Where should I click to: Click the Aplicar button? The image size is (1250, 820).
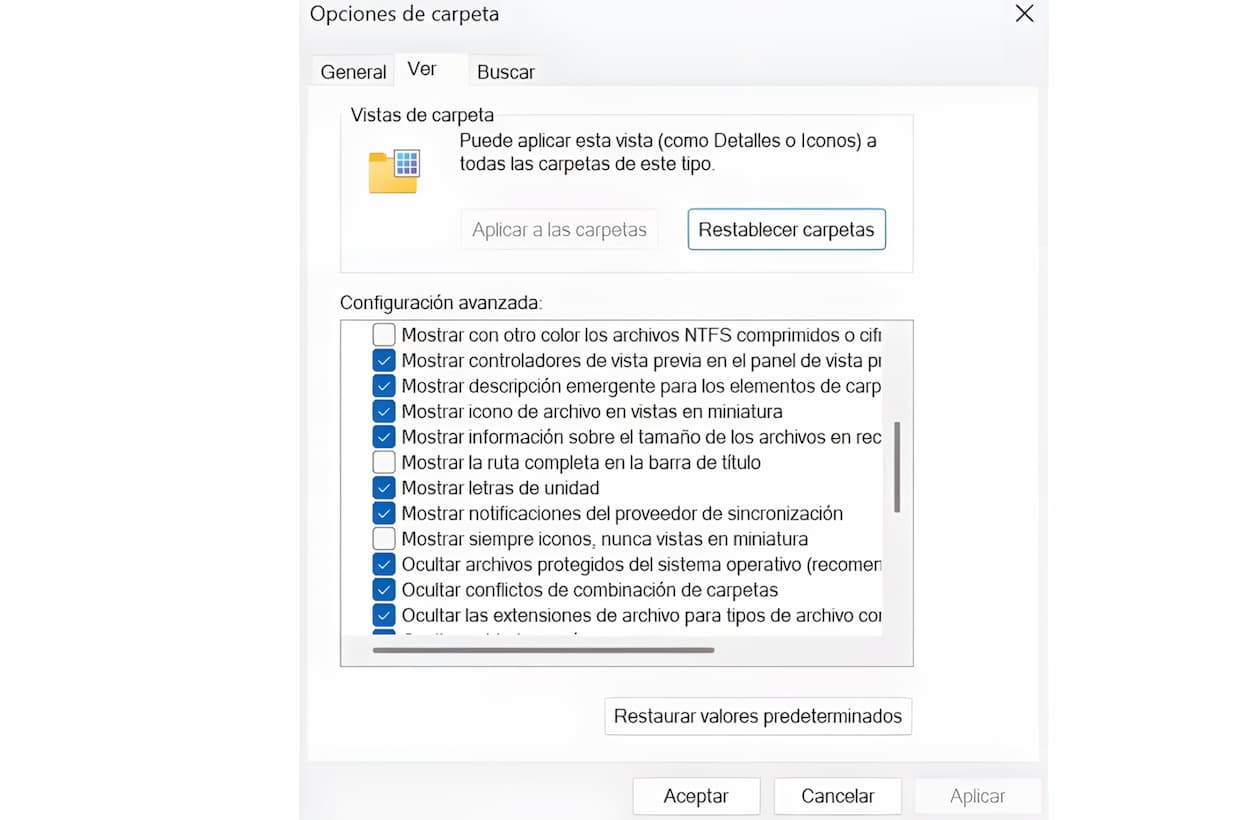pyautogui.click(x=977, y=796)
